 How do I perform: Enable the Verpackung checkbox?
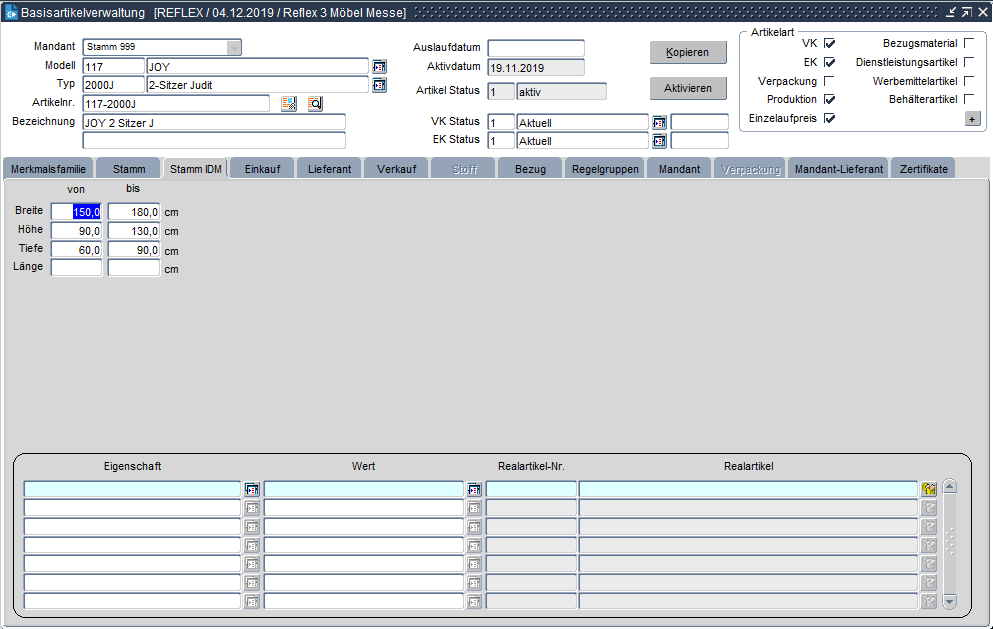(x=829, y=81)
